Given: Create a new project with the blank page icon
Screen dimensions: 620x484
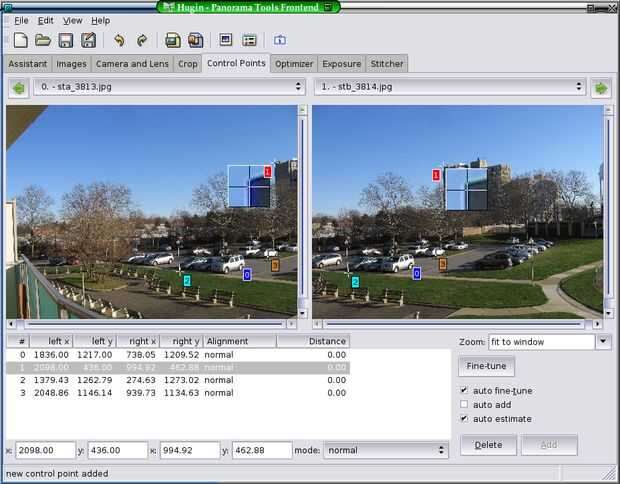Looking at the screenshot, I should pyautogui.click(x=21, y=40).
